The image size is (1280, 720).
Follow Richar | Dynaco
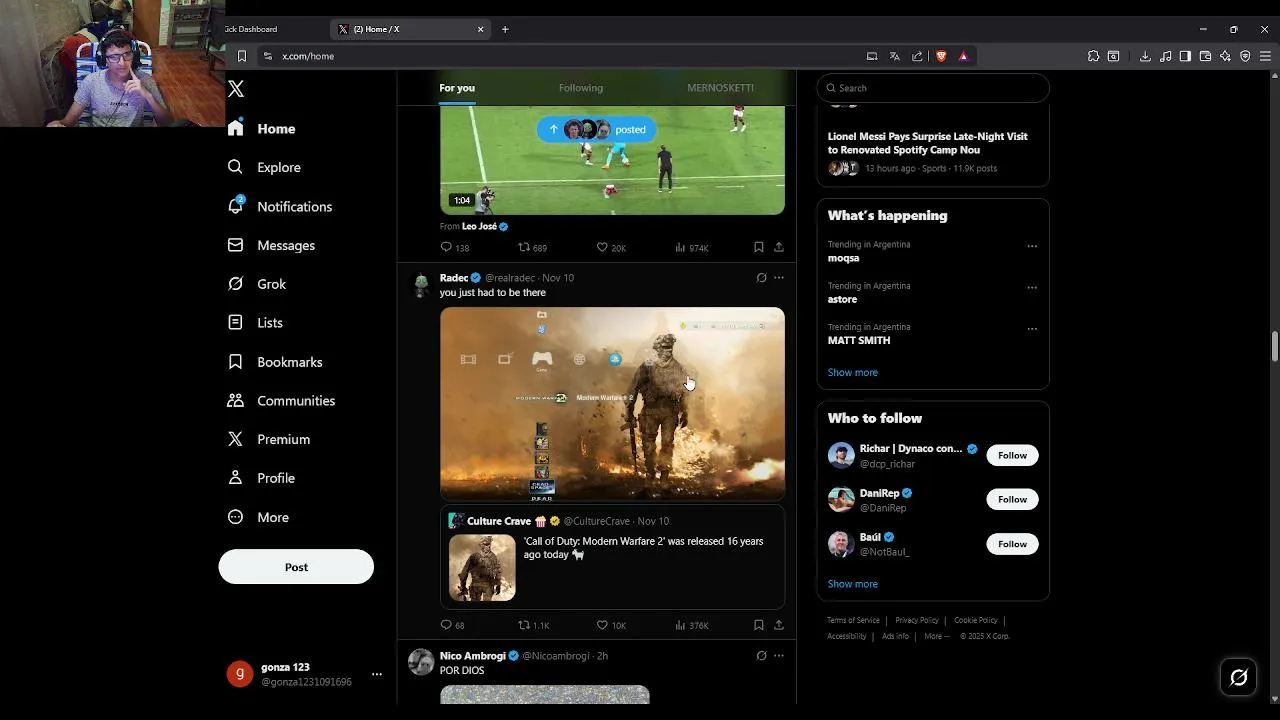tap(1012, 455)
